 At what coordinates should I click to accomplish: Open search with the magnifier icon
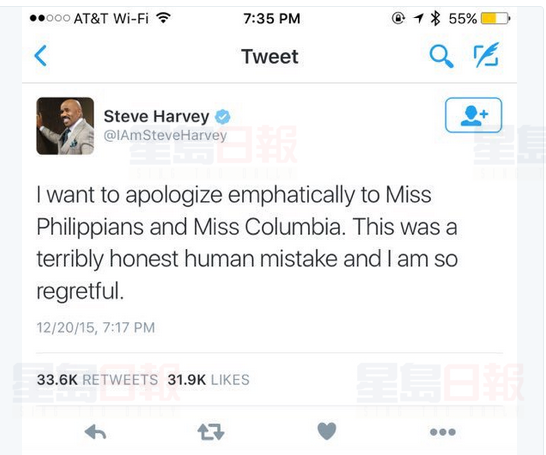pyautogui.click(x=441, y=56)
